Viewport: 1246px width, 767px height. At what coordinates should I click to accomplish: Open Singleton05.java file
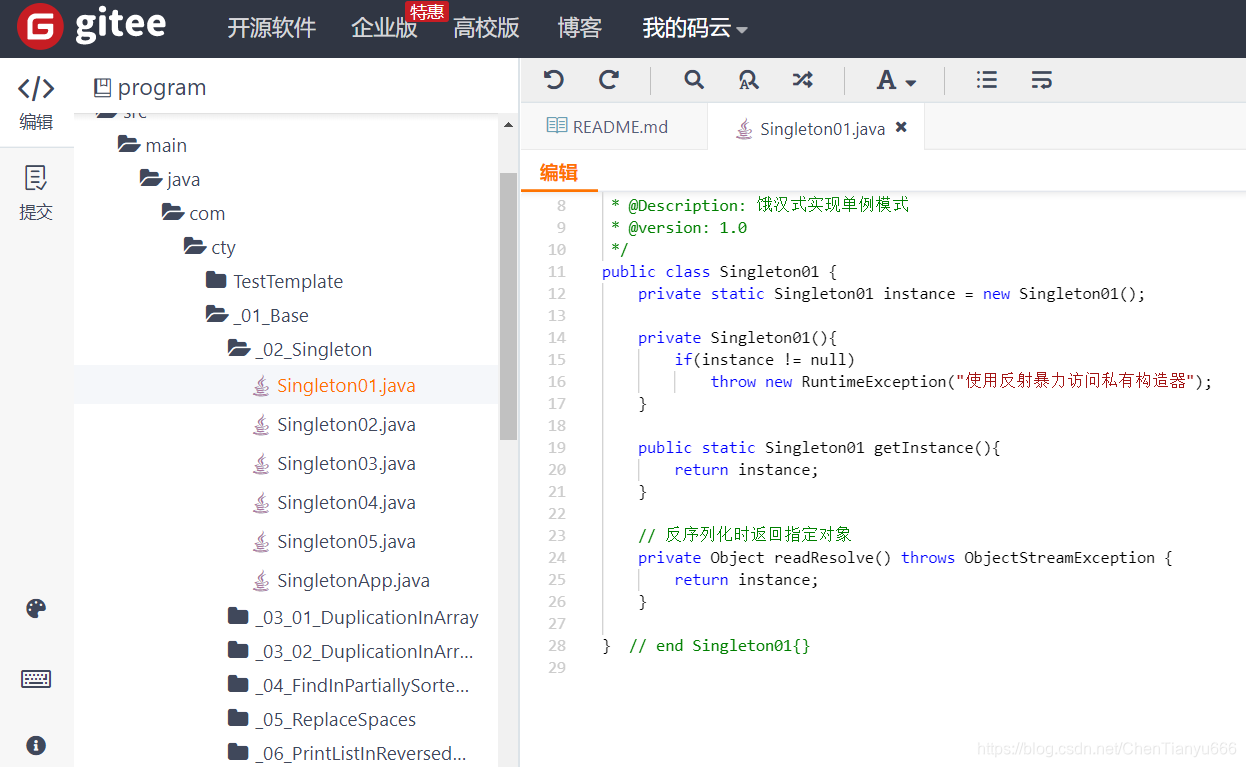(346, 542)
